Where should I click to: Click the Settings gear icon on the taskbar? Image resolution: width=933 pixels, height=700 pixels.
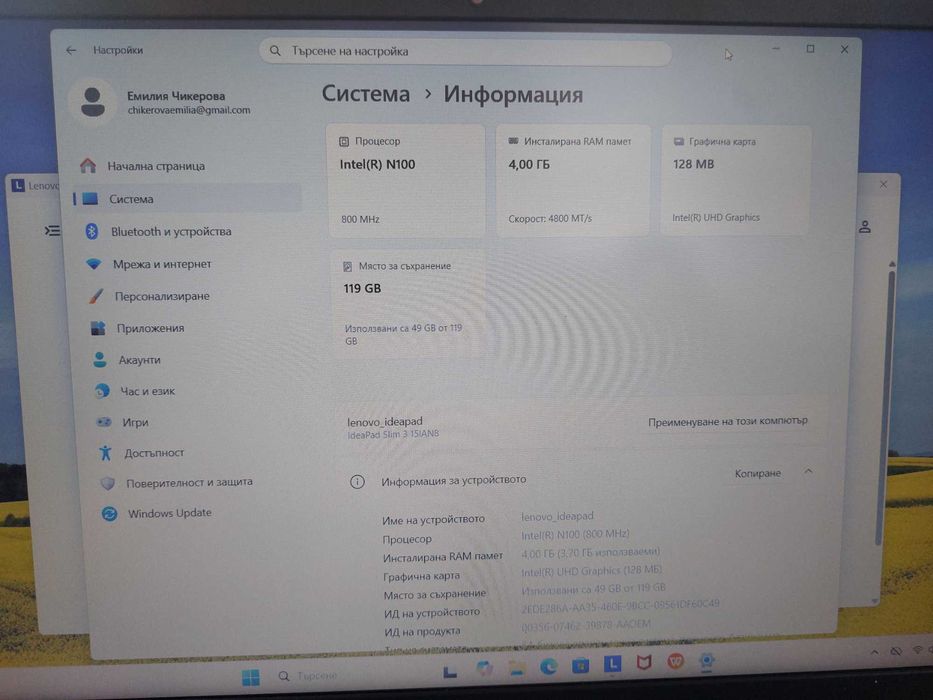click(x=706, y=661)
